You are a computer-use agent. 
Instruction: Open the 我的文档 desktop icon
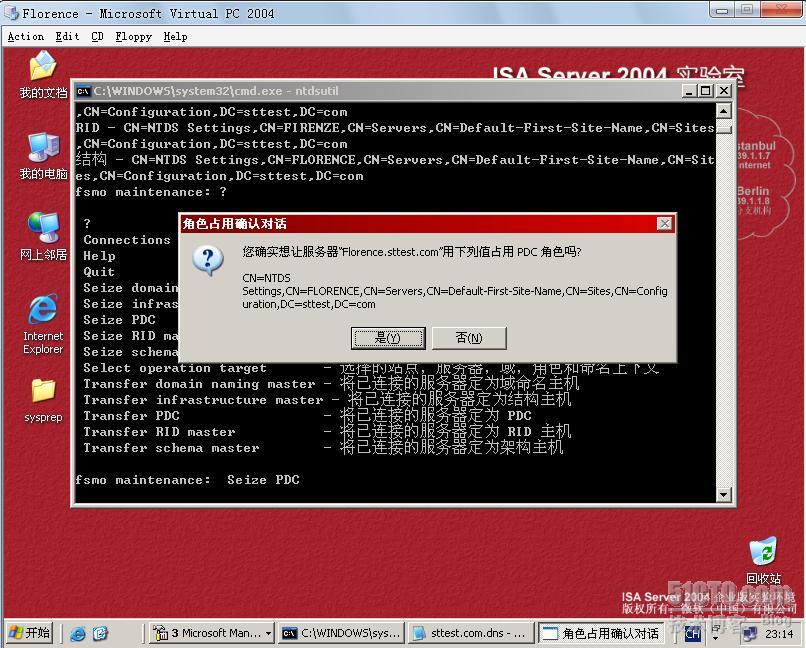pyautogui.click(x=43, y=74)
